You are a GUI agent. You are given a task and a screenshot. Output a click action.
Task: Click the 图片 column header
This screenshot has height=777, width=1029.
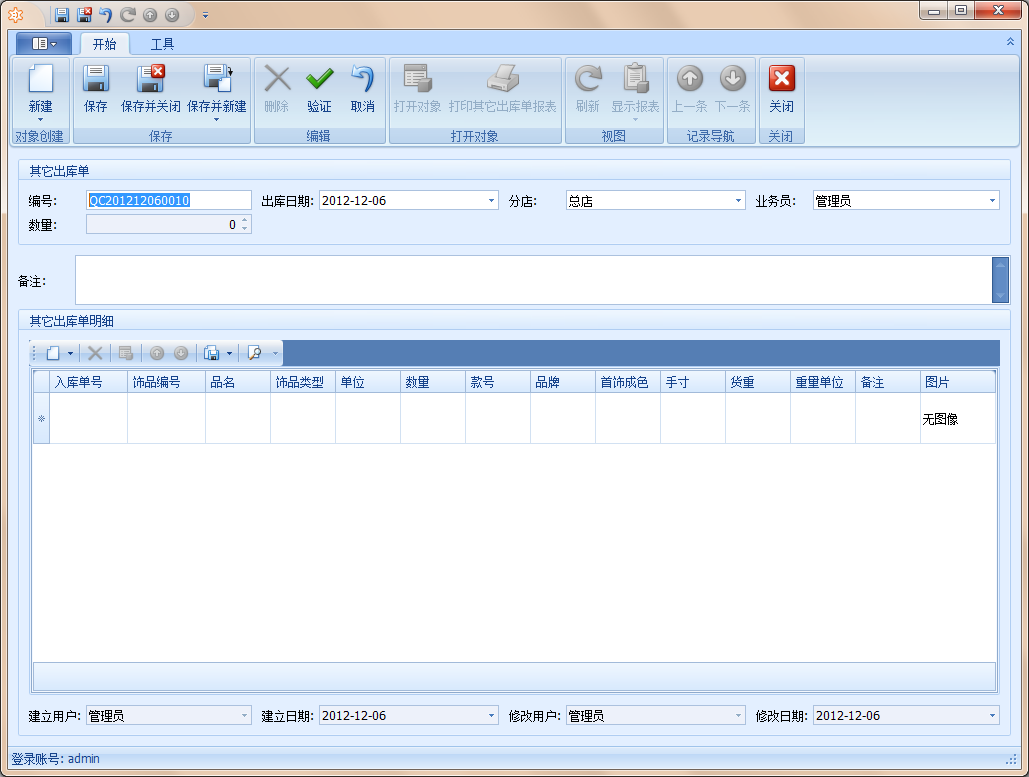(958, 382)
